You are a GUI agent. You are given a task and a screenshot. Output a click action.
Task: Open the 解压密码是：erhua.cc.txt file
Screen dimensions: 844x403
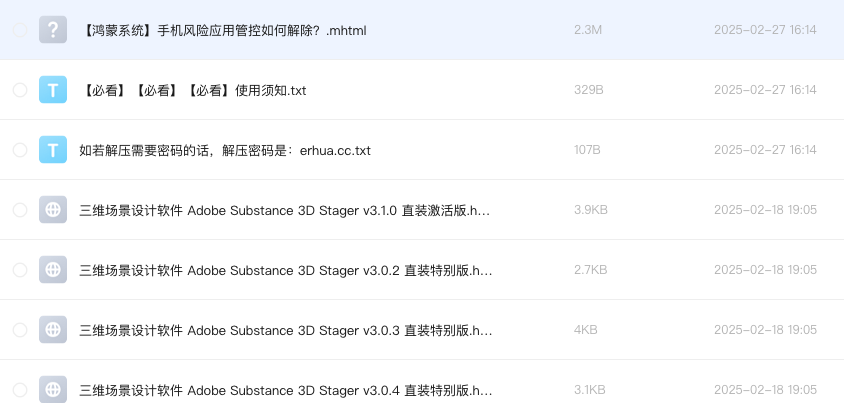[225, 151]
